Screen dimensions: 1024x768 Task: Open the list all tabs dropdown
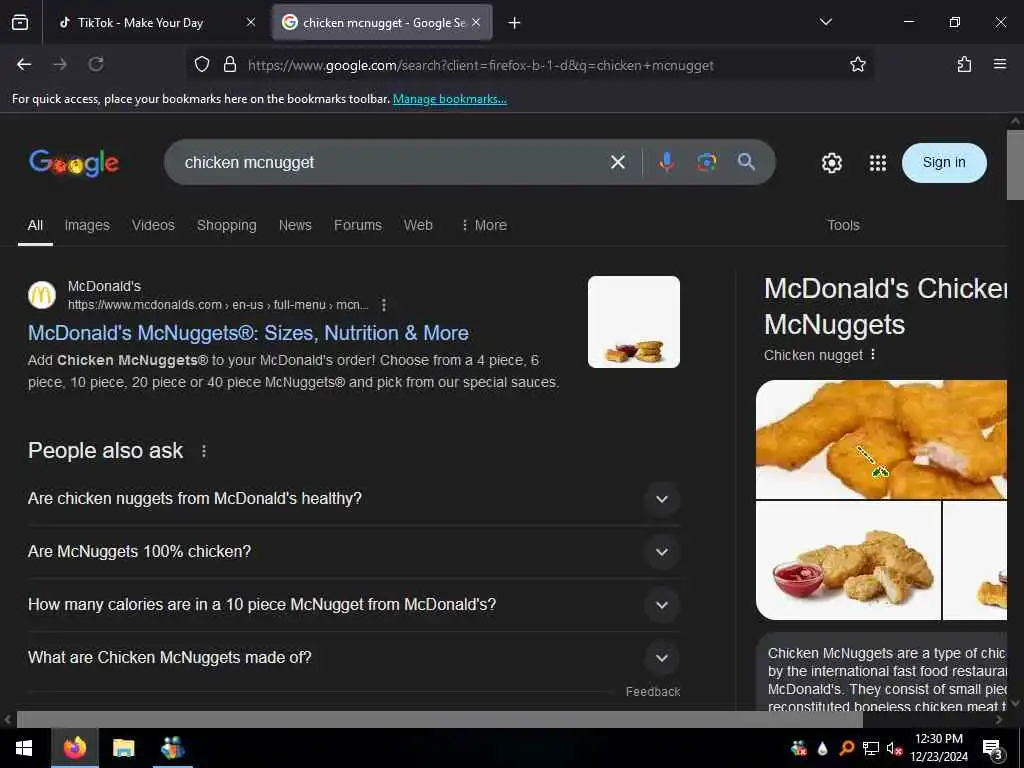click(825, 23)
